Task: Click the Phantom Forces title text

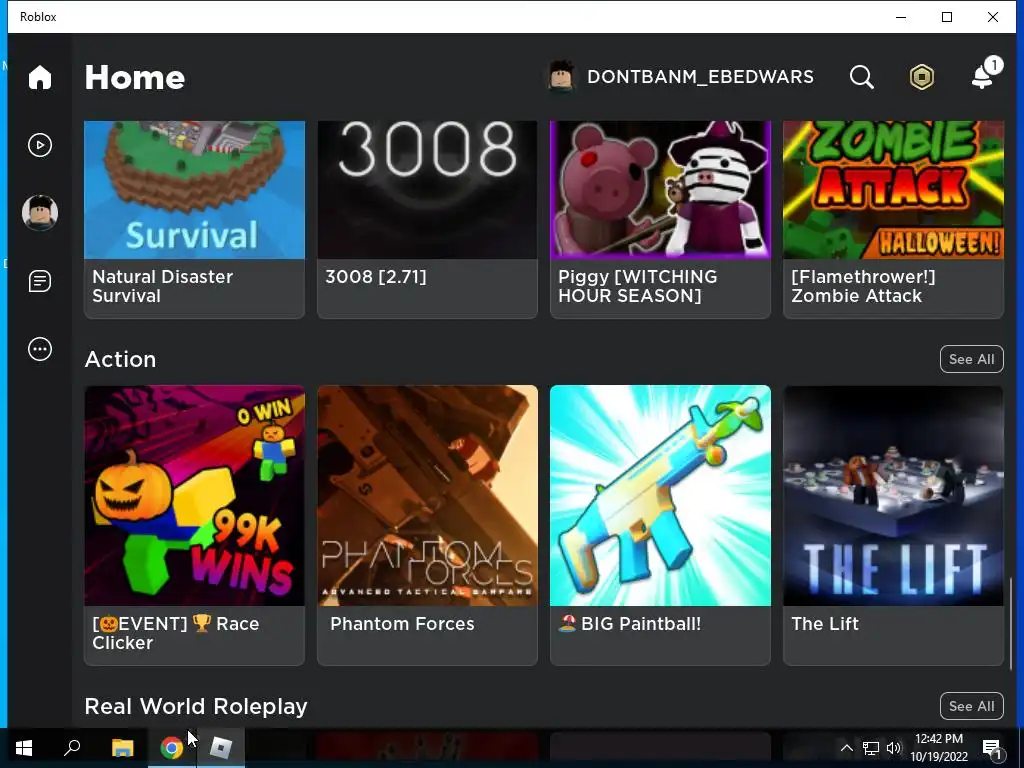Action: (402, 624)
